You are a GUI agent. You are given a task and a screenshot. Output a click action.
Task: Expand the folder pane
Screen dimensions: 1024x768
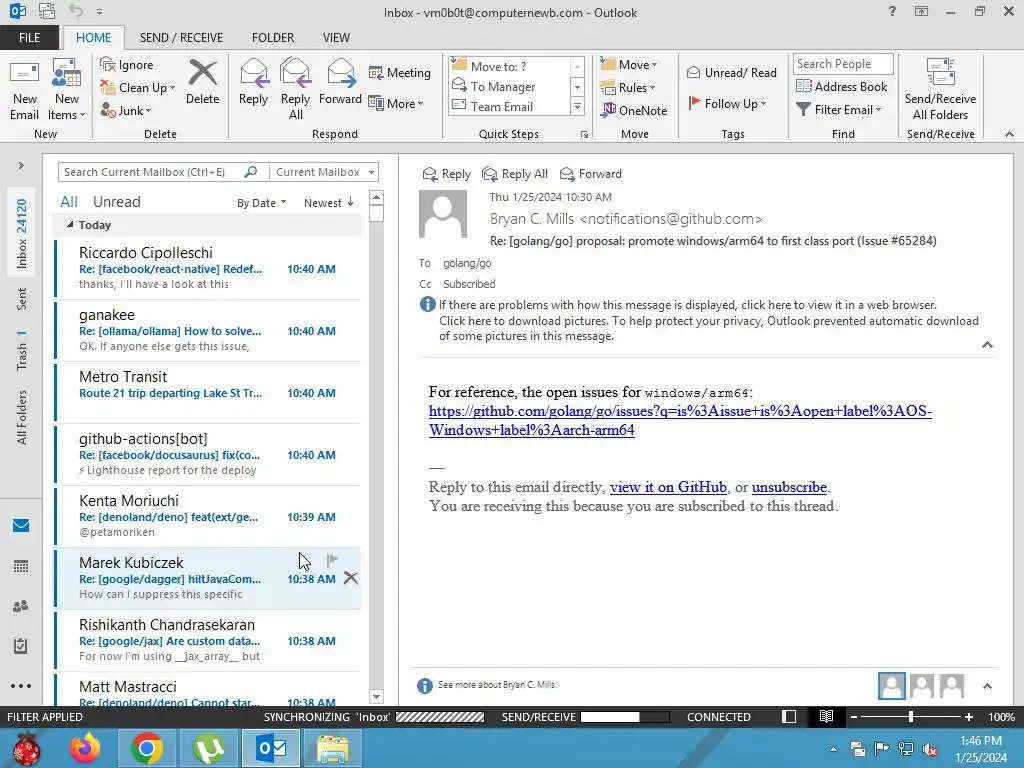pyautogui.click(x=21, y=165)
